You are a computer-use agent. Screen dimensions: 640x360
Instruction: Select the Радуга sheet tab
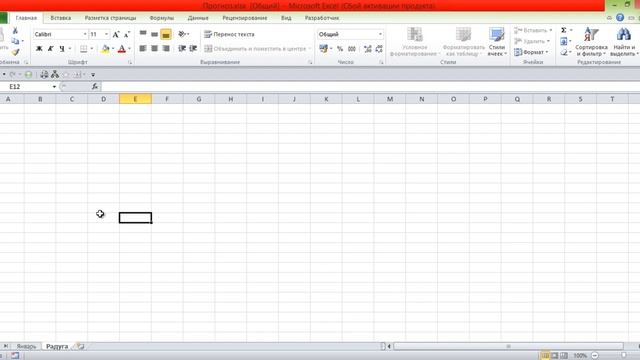pyautogui.click(x=57, y=346)
